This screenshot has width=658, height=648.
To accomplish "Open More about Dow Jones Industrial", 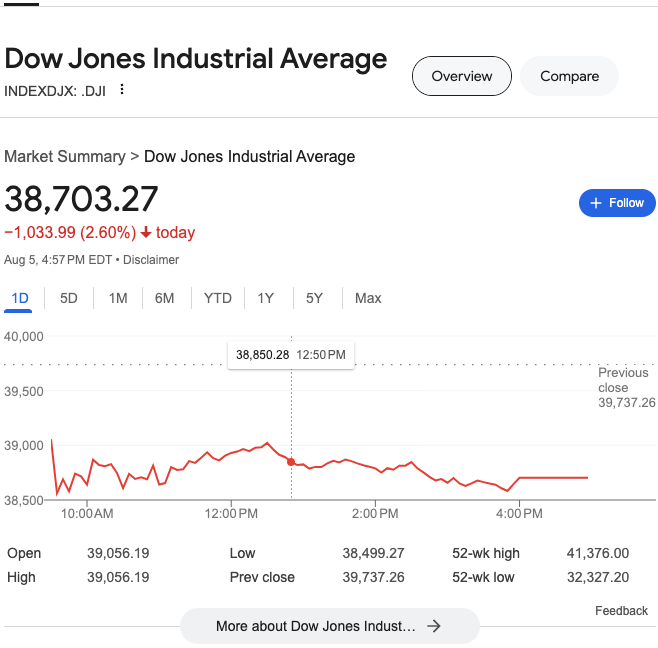I will coord(315,626).
